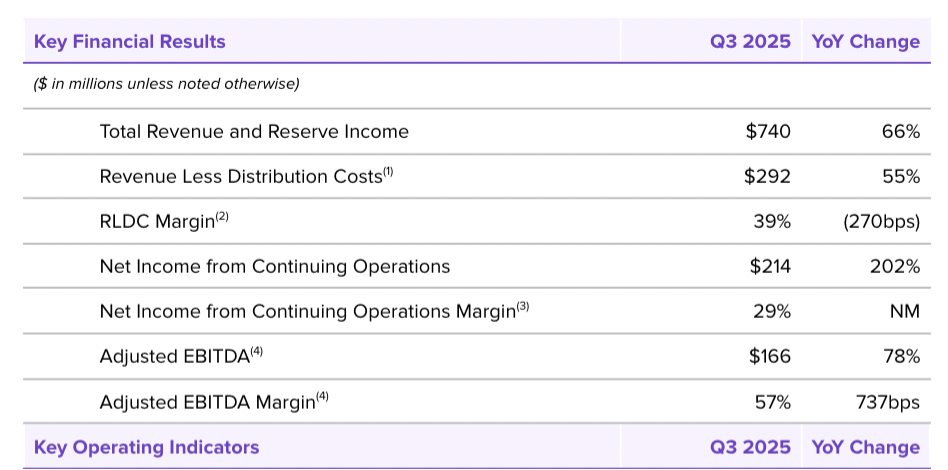Select the Total Revenue and Reserve Income row label
This screenshot has width=948, height=470.
pos(254,132)
